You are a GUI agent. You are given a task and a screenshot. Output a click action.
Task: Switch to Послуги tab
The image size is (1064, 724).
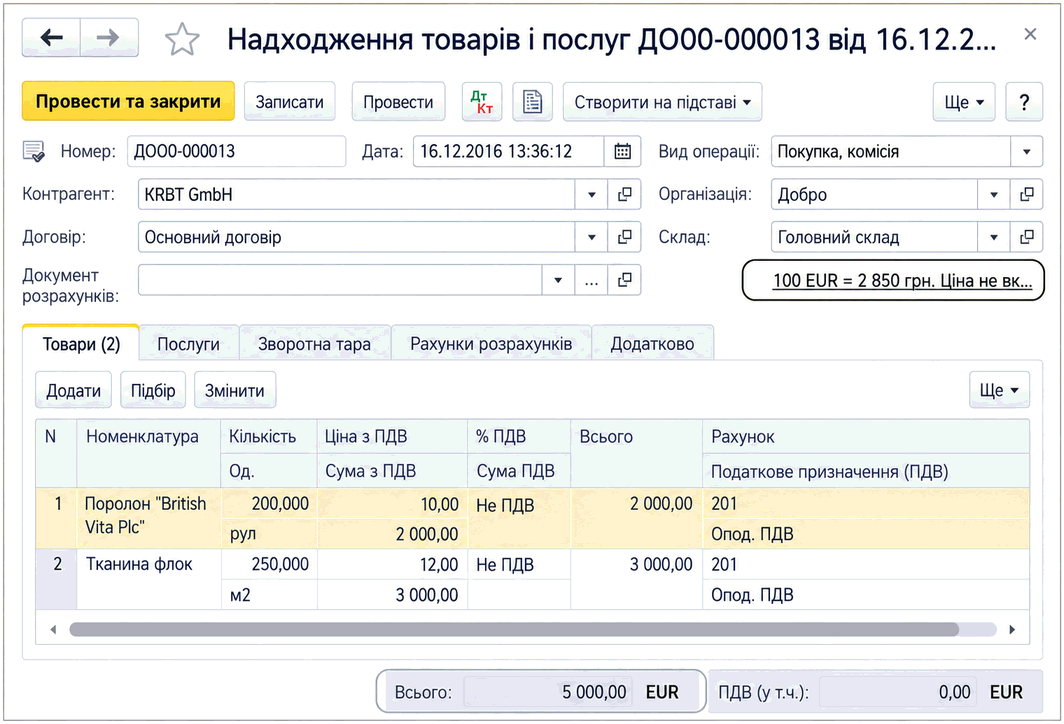pos(189,344)
